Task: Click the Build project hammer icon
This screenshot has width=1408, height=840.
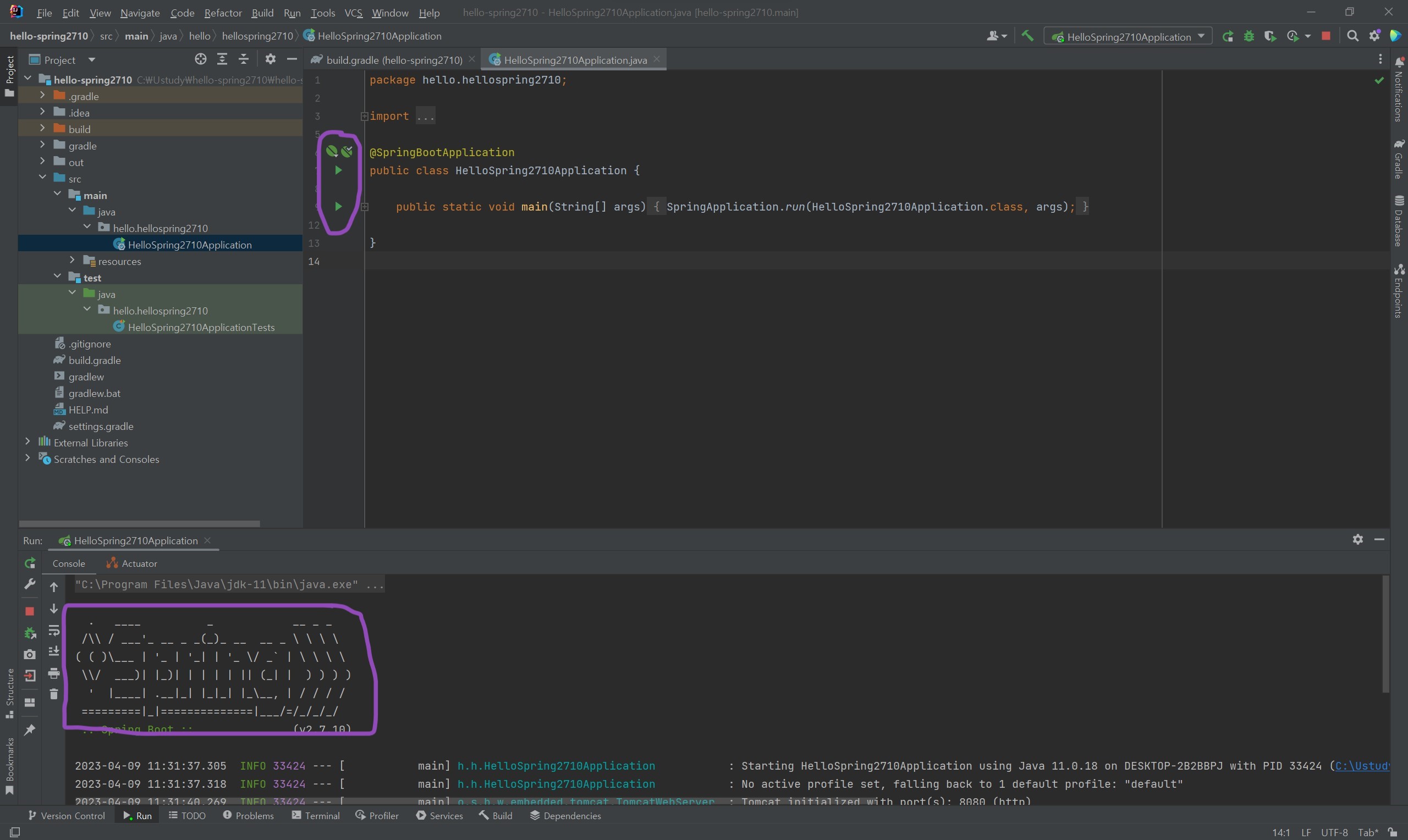Action: click(1027, 36)
